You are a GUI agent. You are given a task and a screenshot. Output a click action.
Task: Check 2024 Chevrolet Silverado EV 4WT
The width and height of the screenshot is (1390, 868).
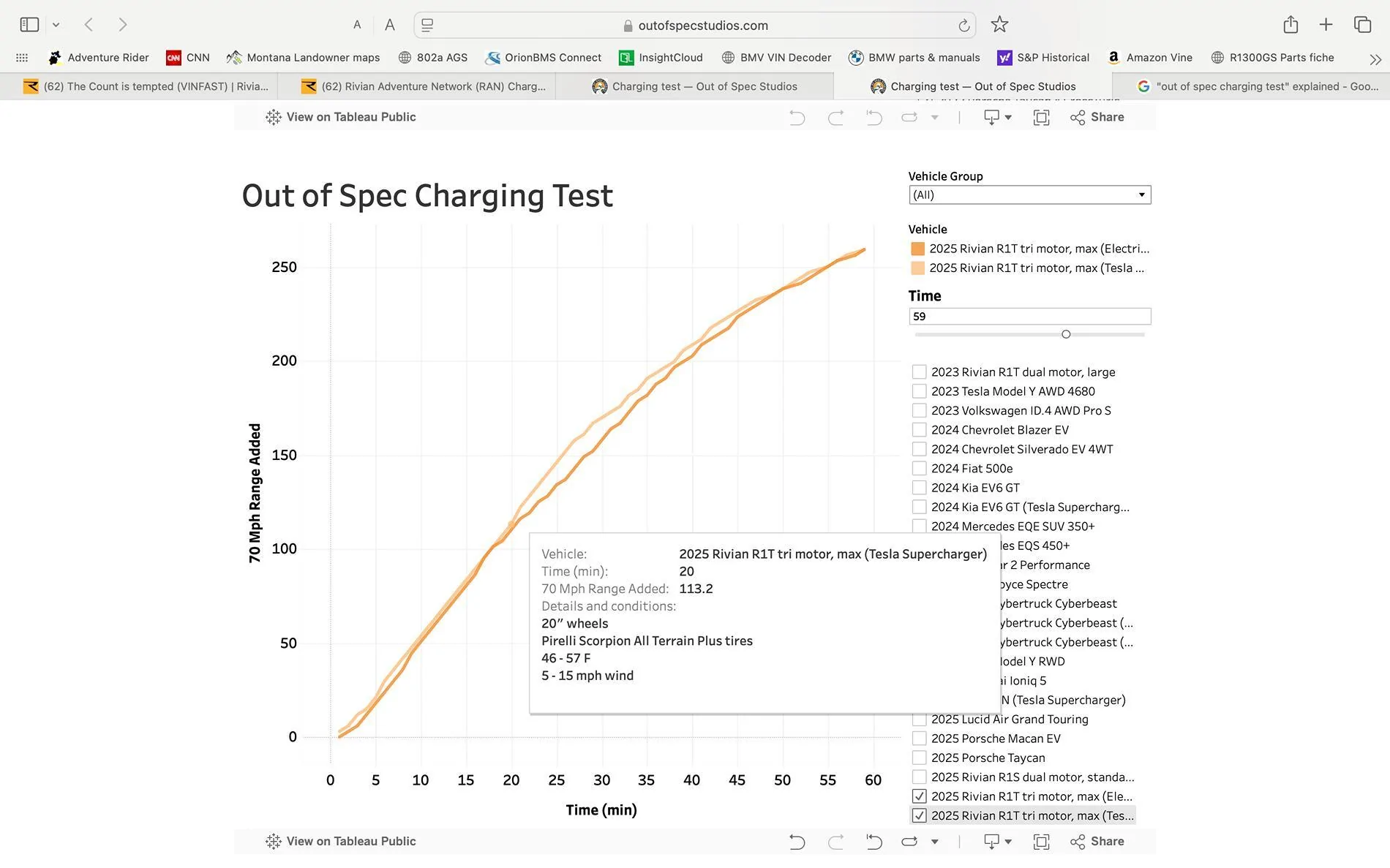pos(920,449)
